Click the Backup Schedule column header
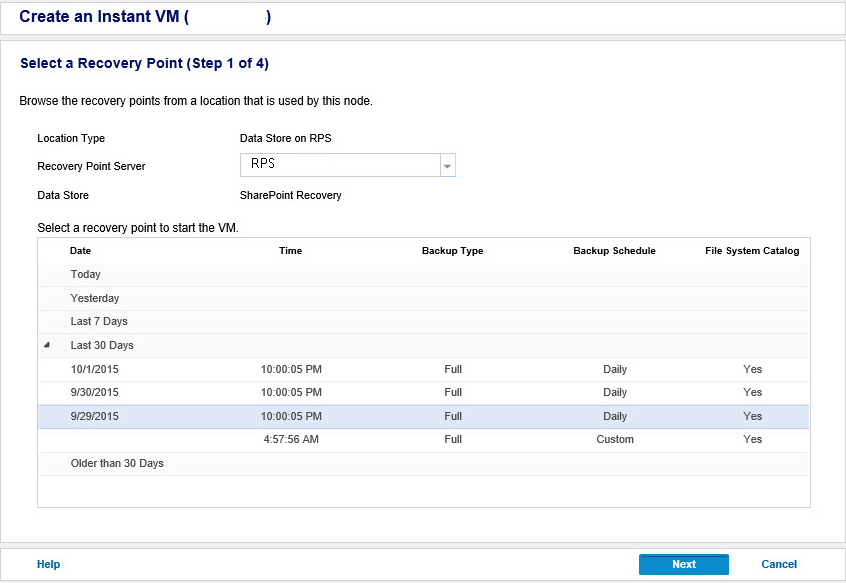This screenshot has width=846, height=583. [614, 251]
